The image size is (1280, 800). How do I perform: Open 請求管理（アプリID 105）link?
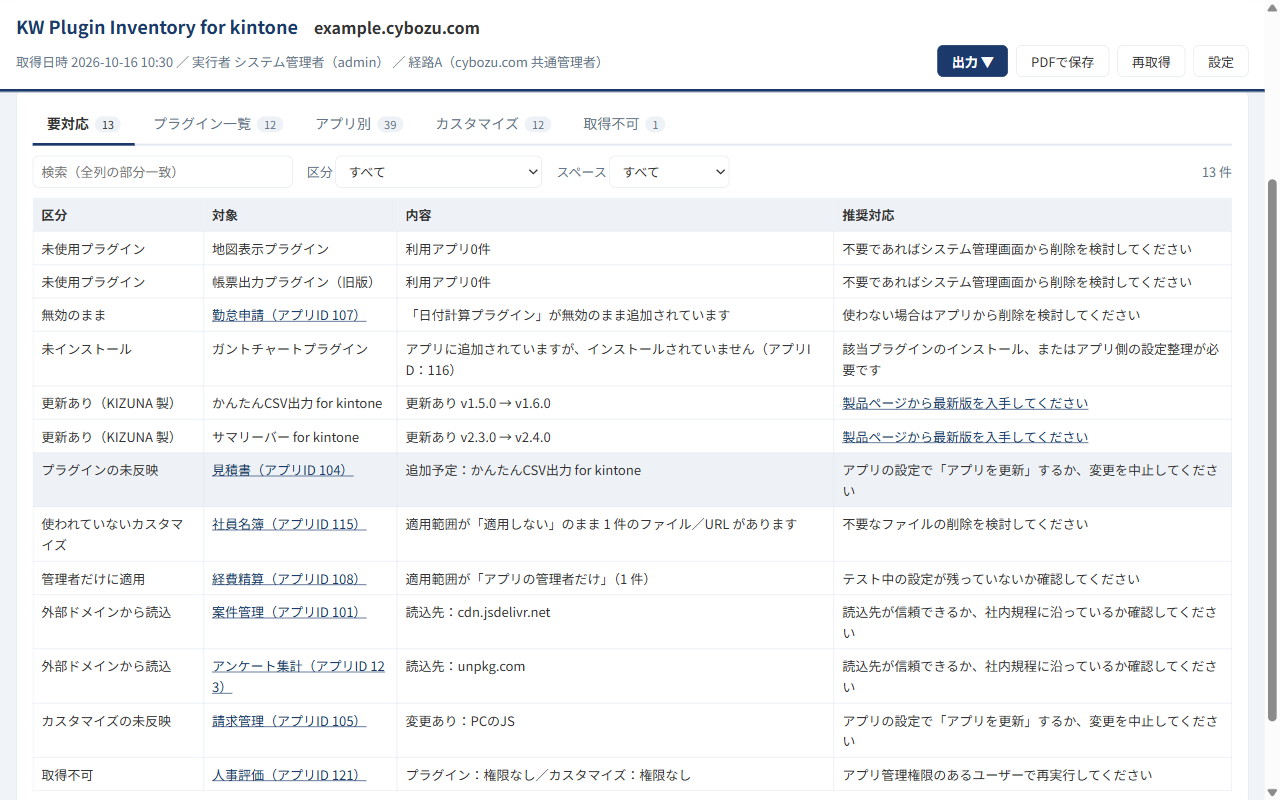[289, 721]
